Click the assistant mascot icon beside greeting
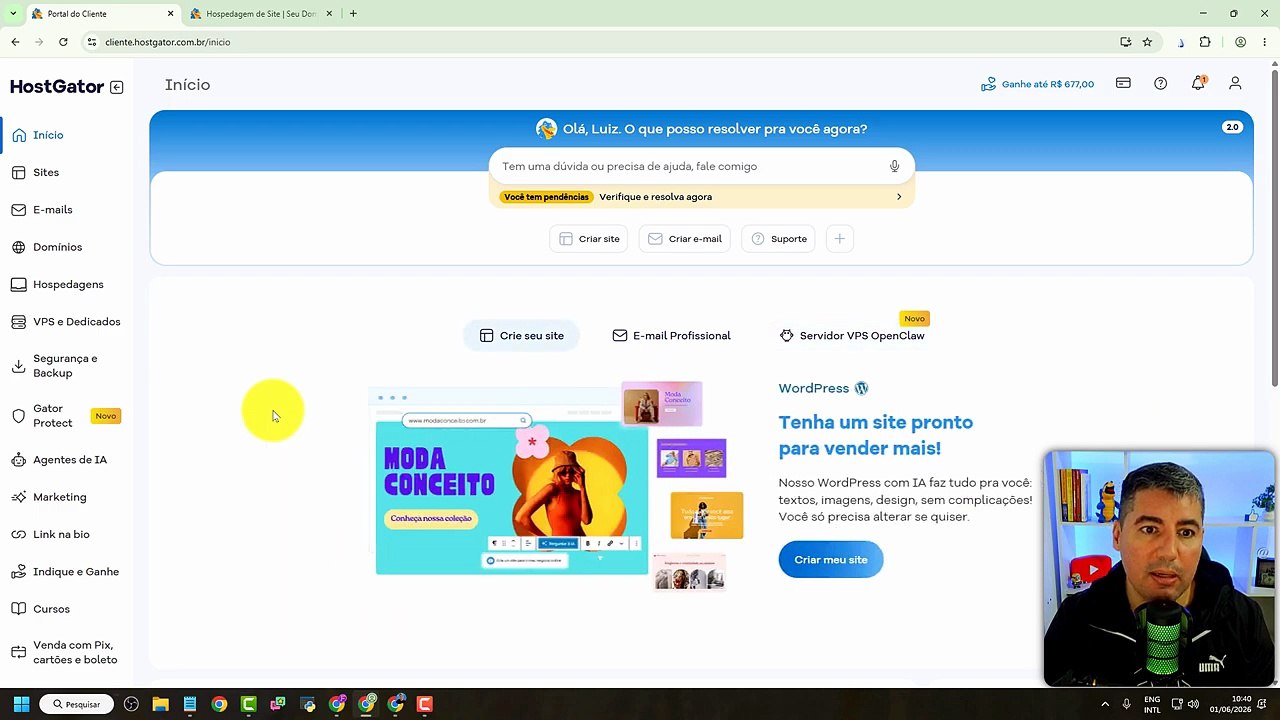The height and width of the screenshot is (720, 1280). point(546,129)
